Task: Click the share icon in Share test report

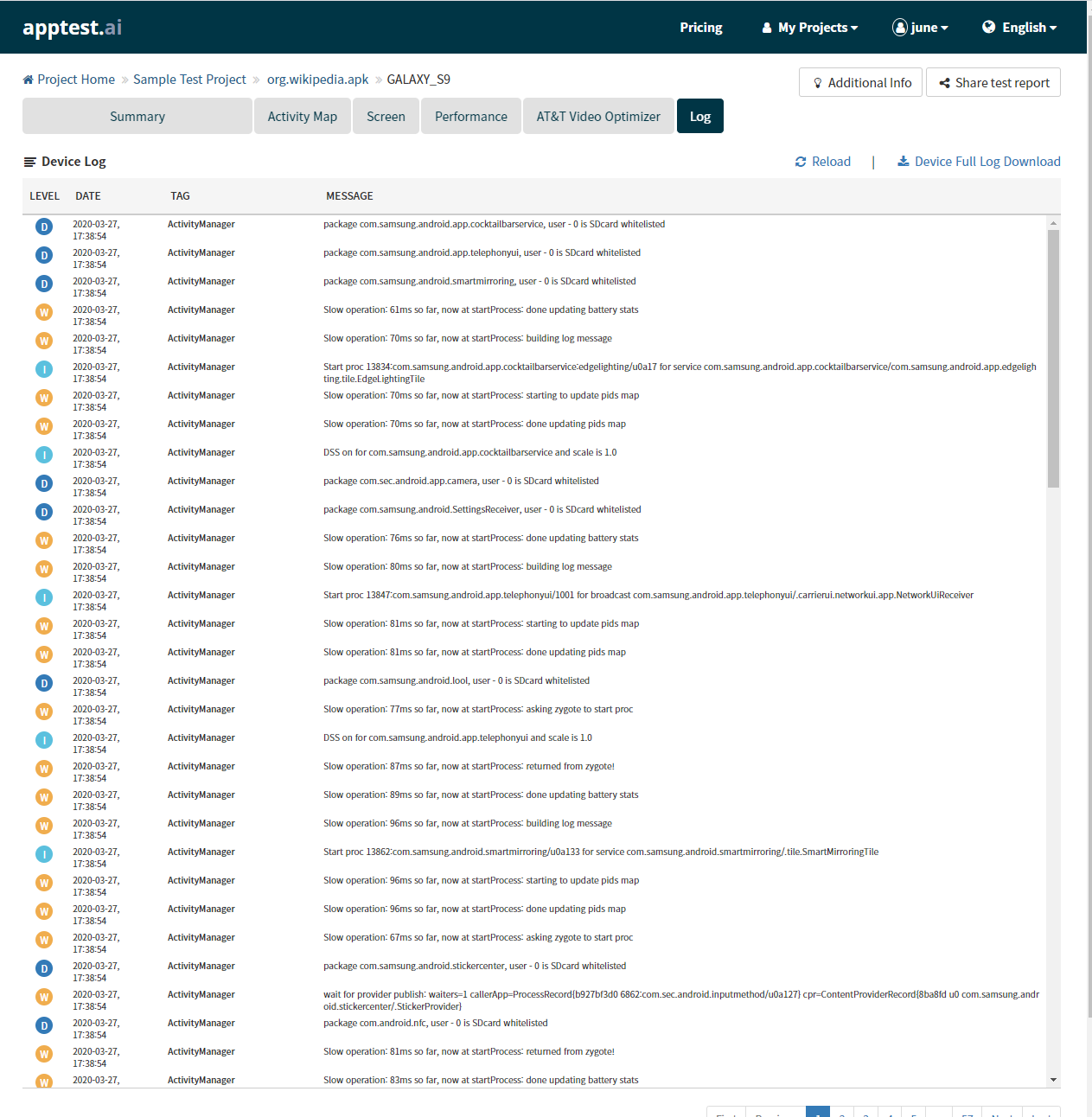Action: coord(945,83)
